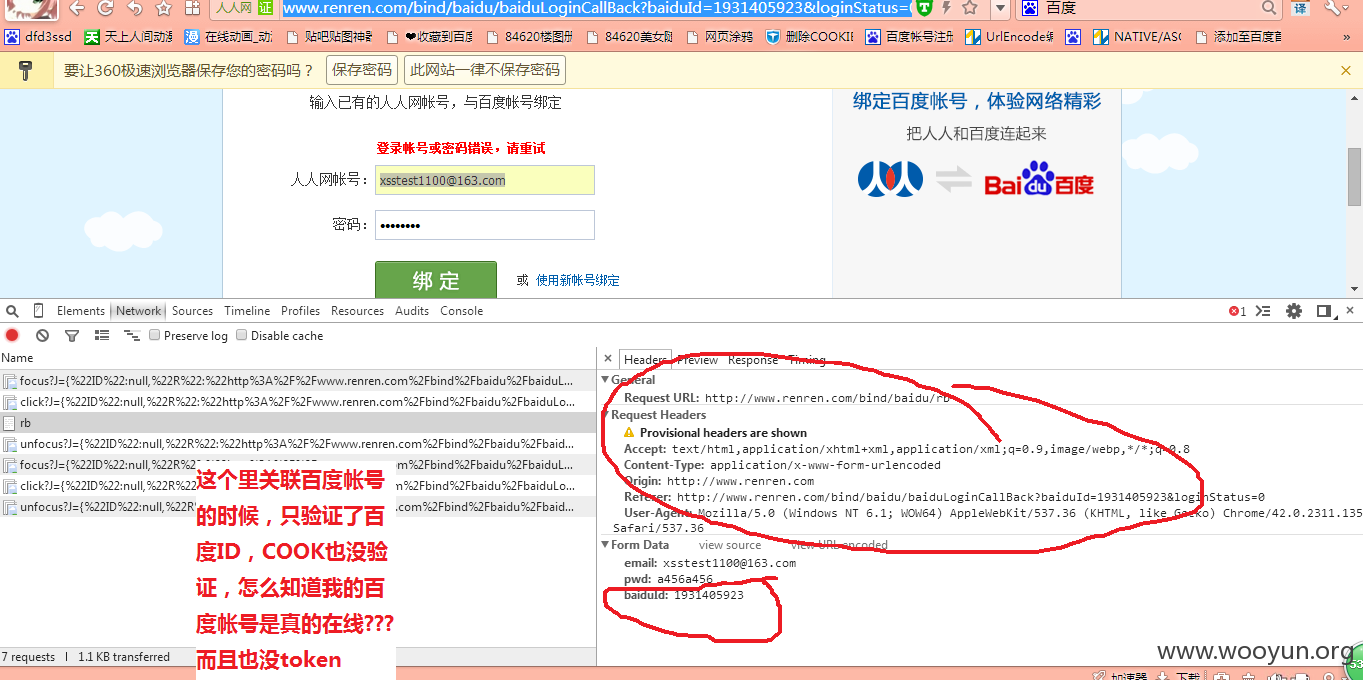This screenshot has width=1363, height=680.
Task: Toggle the large request rows icon
Action: pos(101,336)
